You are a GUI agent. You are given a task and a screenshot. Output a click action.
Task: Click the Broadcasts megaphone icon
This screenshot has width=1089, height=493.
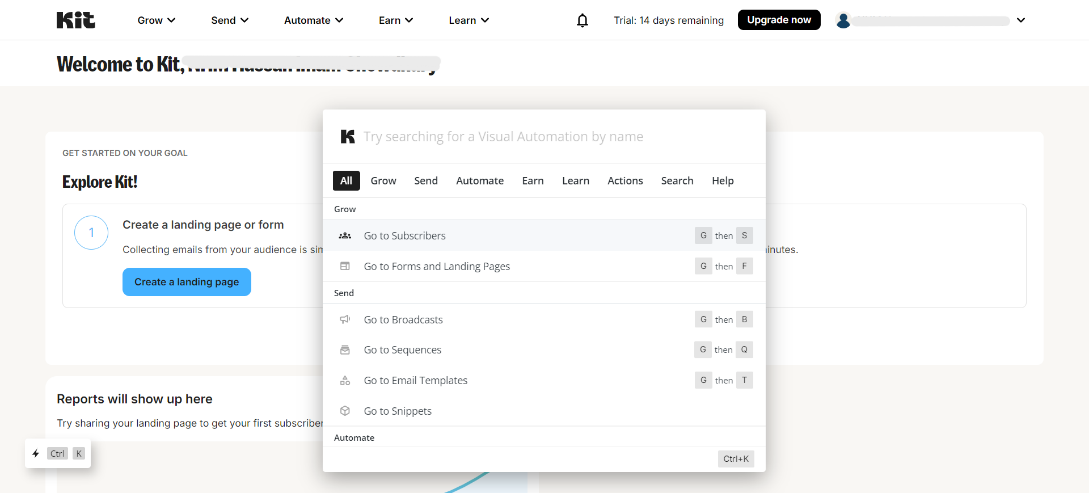[345, 320]
